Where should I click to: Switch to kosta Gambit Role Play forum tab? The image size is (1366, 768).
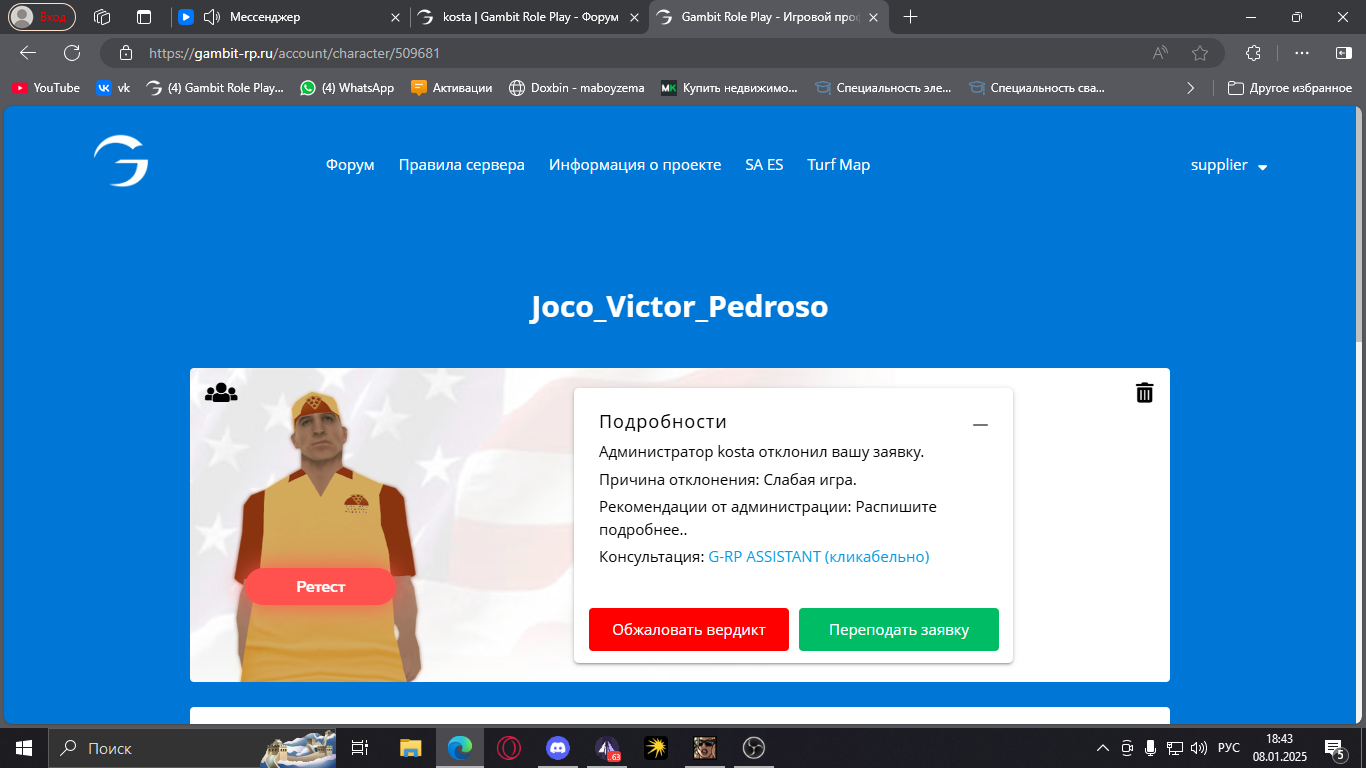tap(530, 17)
